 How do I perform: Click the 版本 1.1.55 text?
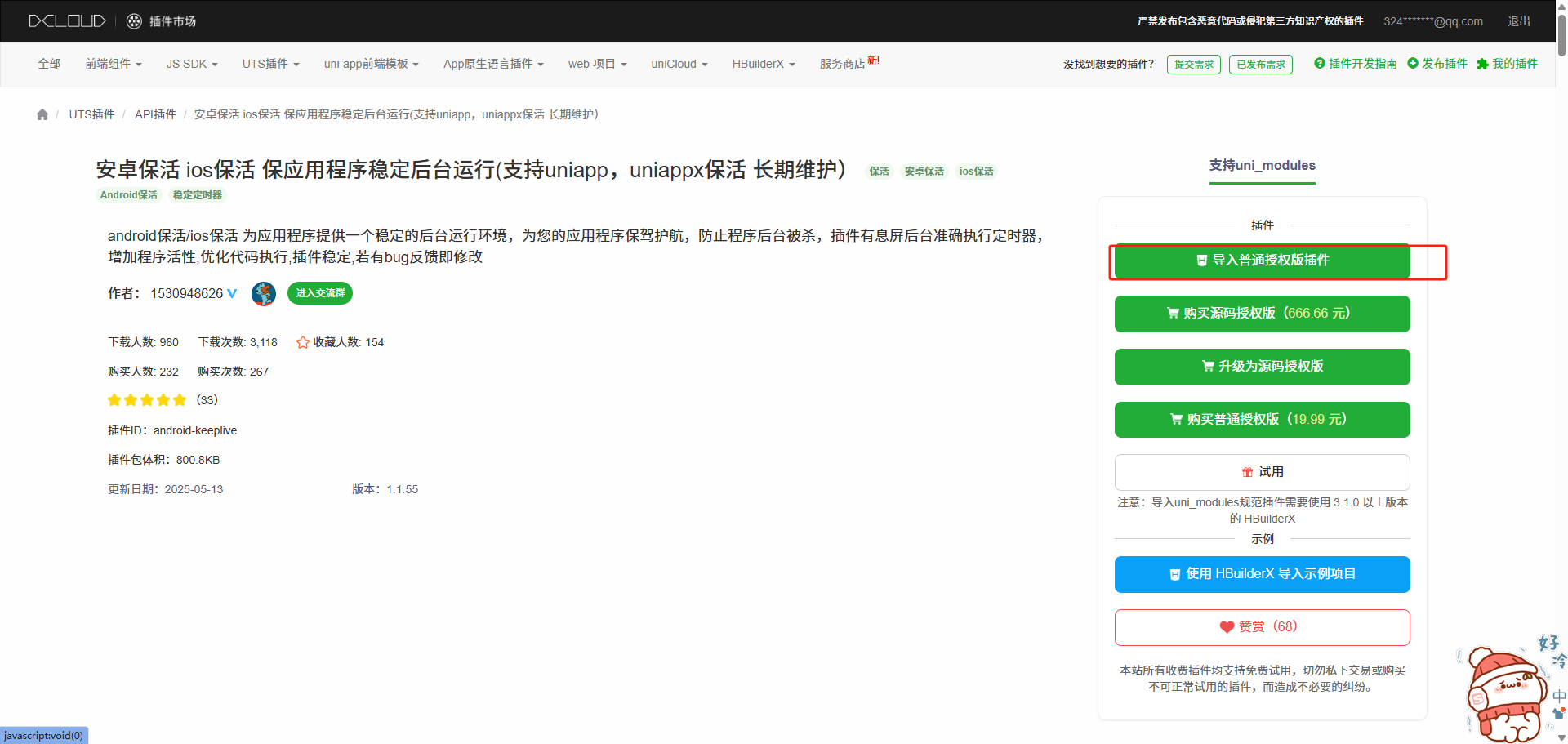coord(385,489)
